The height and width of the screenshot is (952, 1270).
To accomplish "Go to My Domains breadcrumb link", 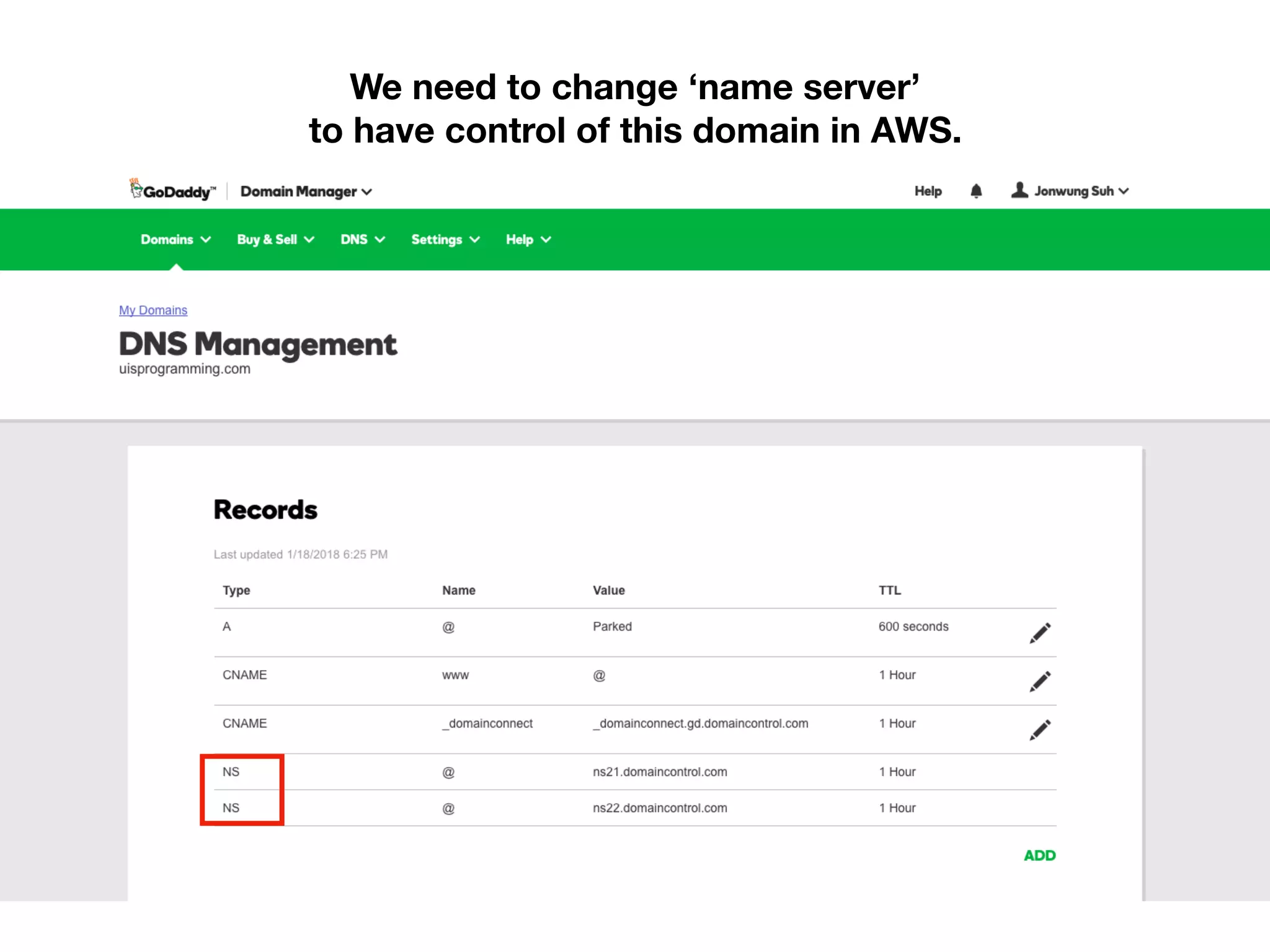I will point(153,310).
